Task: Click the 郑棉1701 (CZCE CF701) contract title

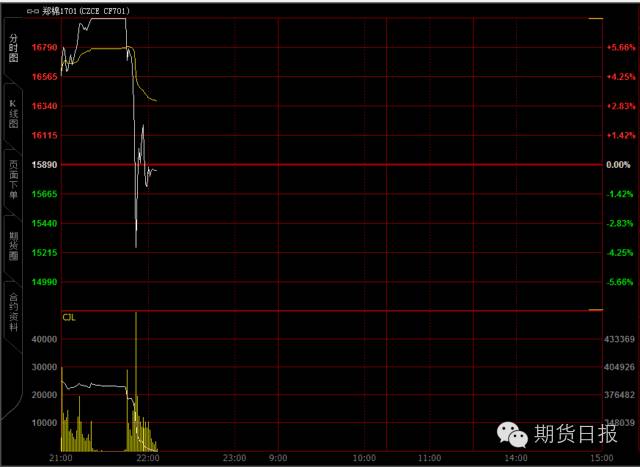Action: pos(86,11)
